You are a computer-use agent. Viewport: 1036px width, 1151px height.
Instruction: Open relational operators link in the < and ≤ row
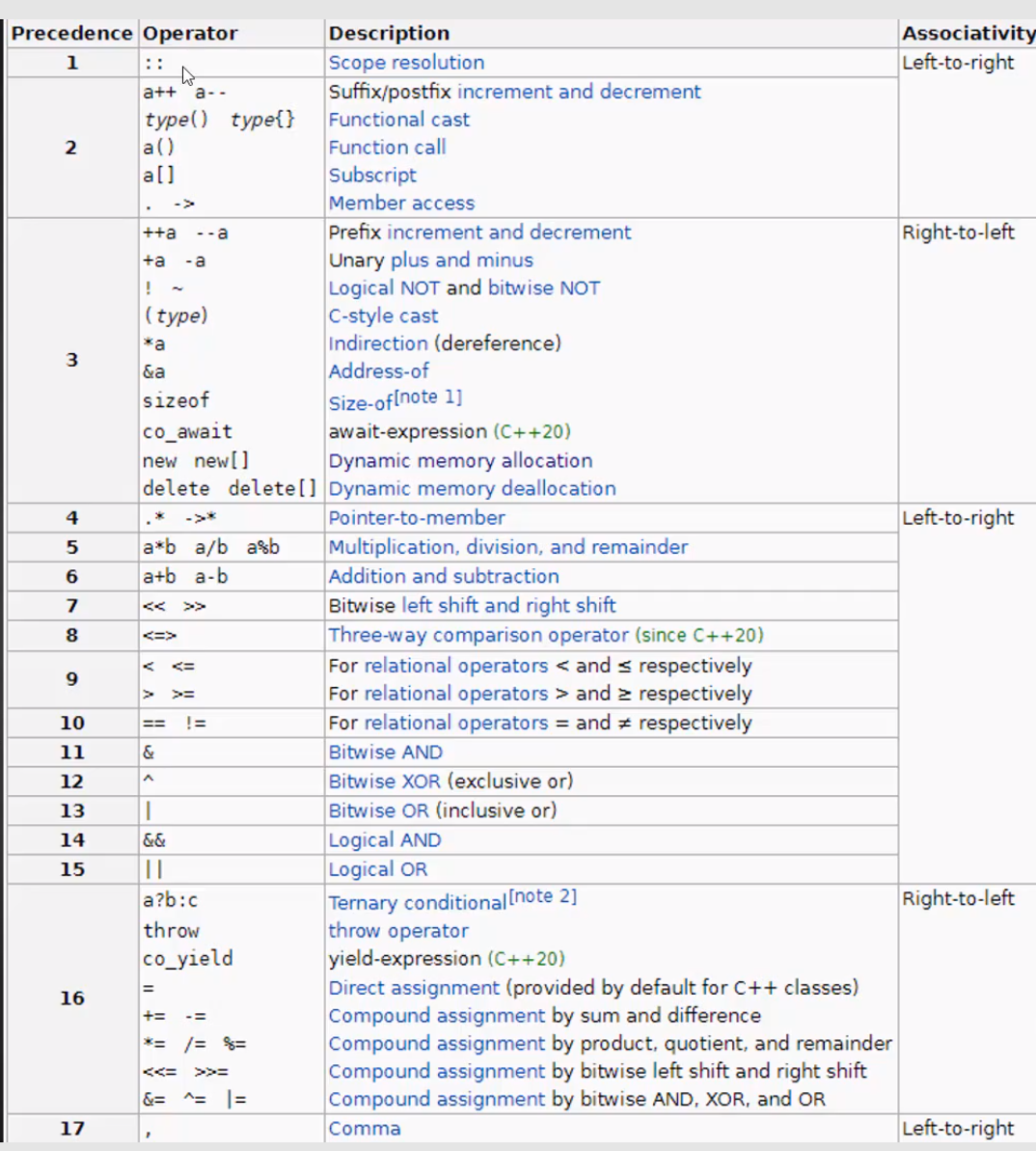point(456,667)
